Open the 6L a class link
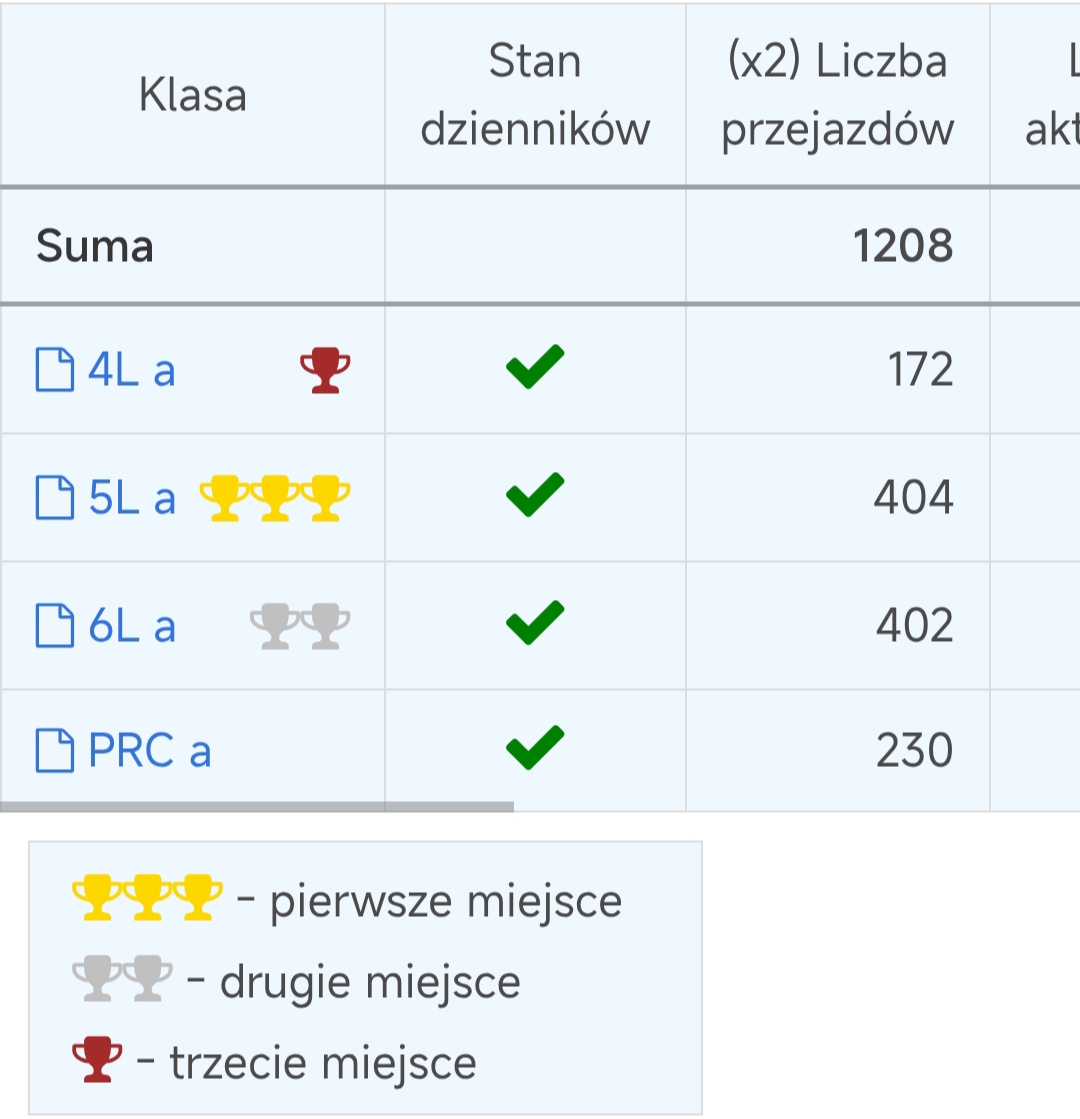1080x1119 pixels. [x=132, y=627]
